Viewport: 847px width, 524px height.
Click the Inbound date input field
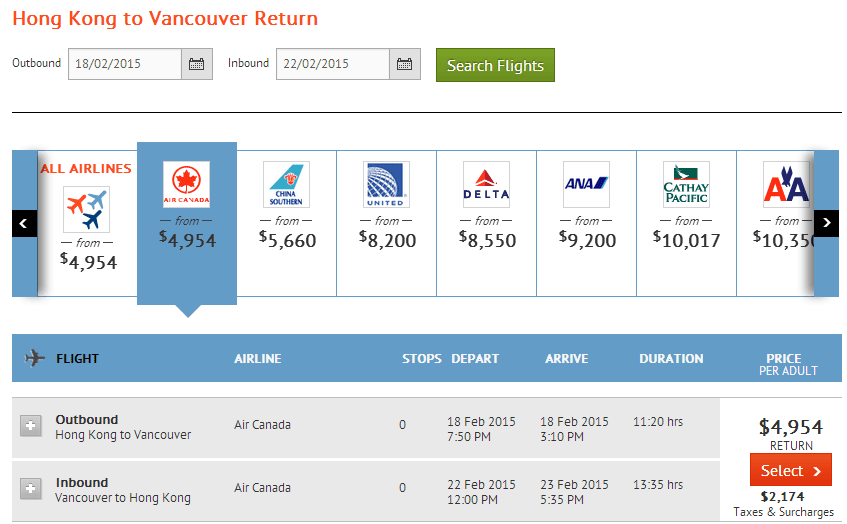[332, 64]
